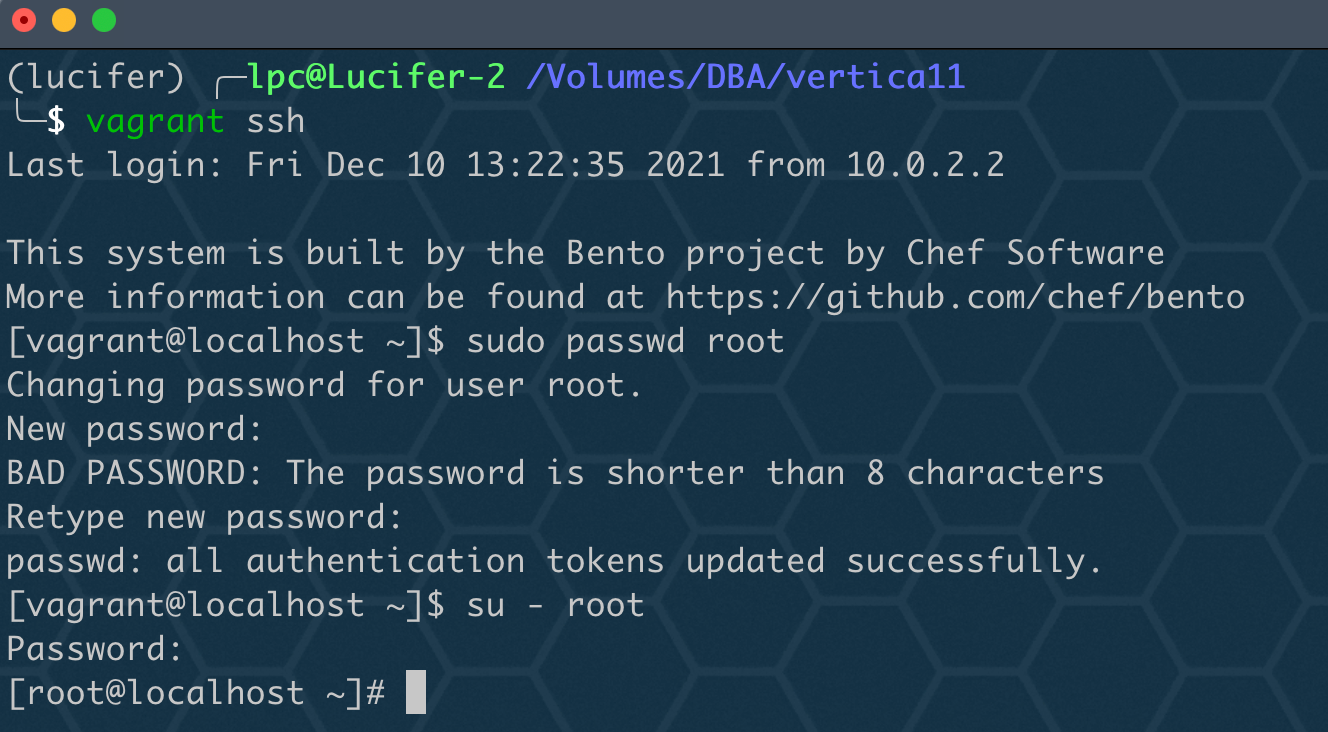Click the red close window button
The height and width of the screenshot is (732, 1328).
click(24, 20)
